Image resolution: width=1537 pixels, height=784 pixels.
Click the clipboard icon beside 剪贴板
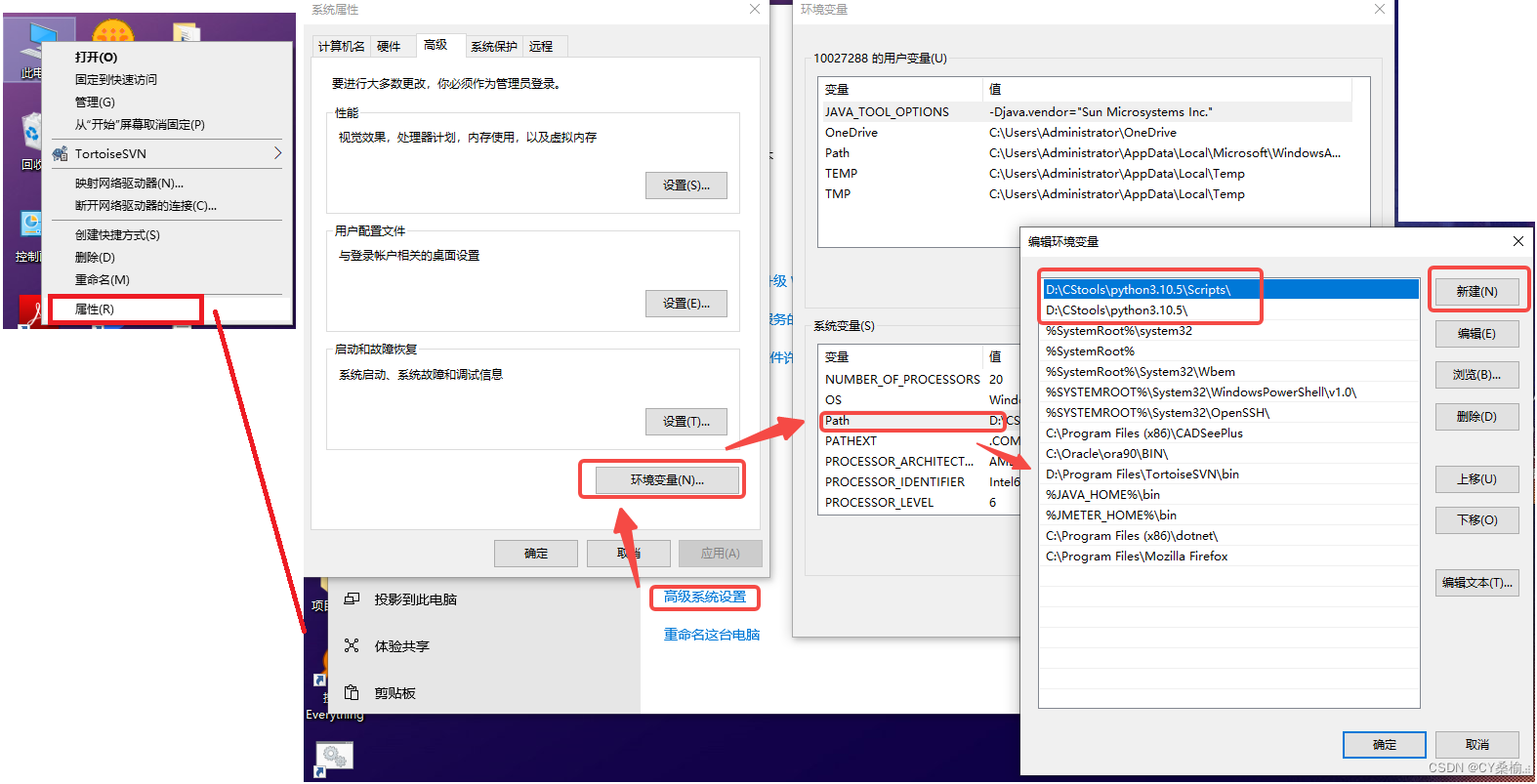[352, 692]
